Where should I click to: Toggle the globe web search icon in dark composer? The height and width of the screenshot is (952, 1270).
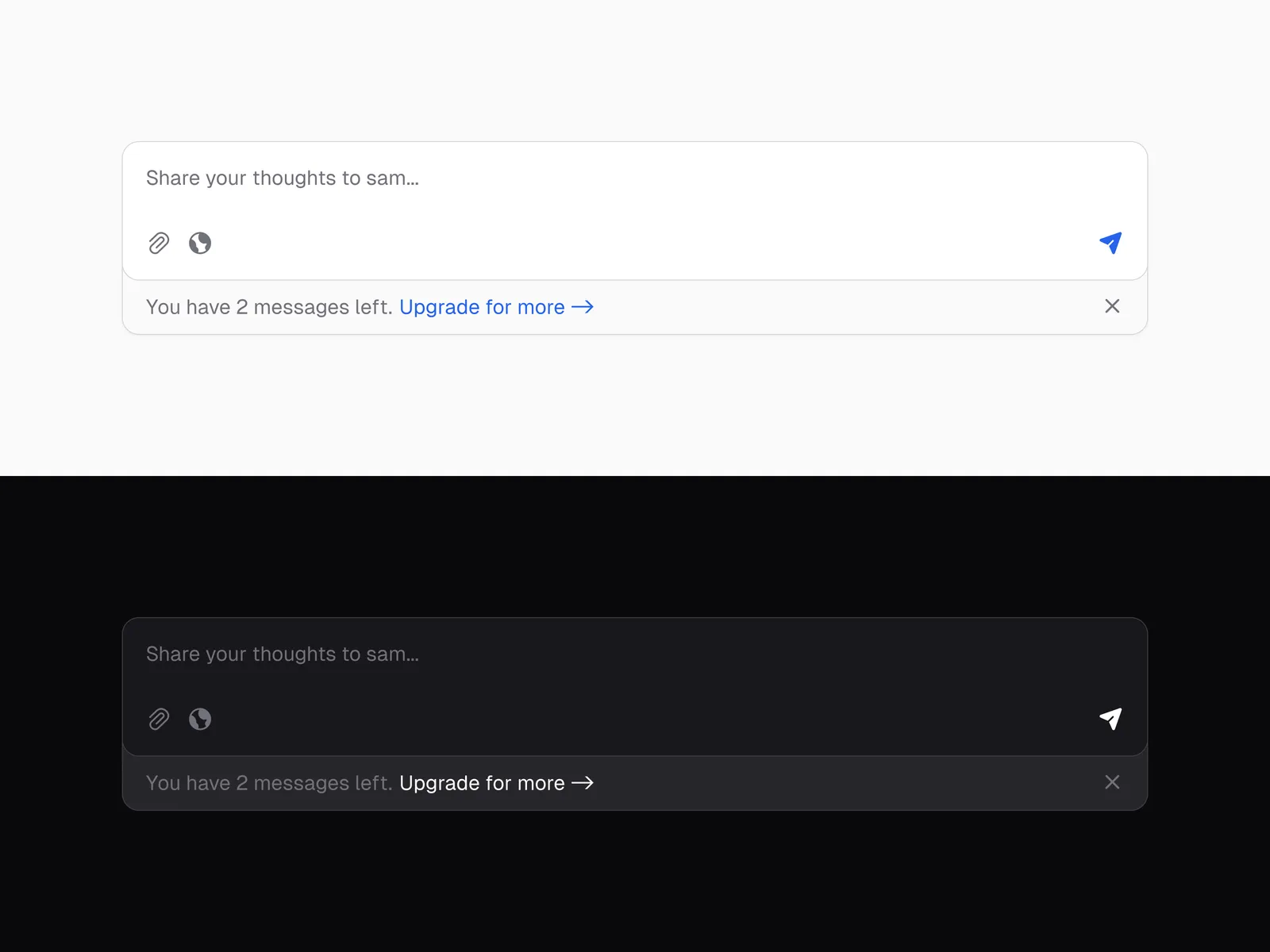coord(200,719)
